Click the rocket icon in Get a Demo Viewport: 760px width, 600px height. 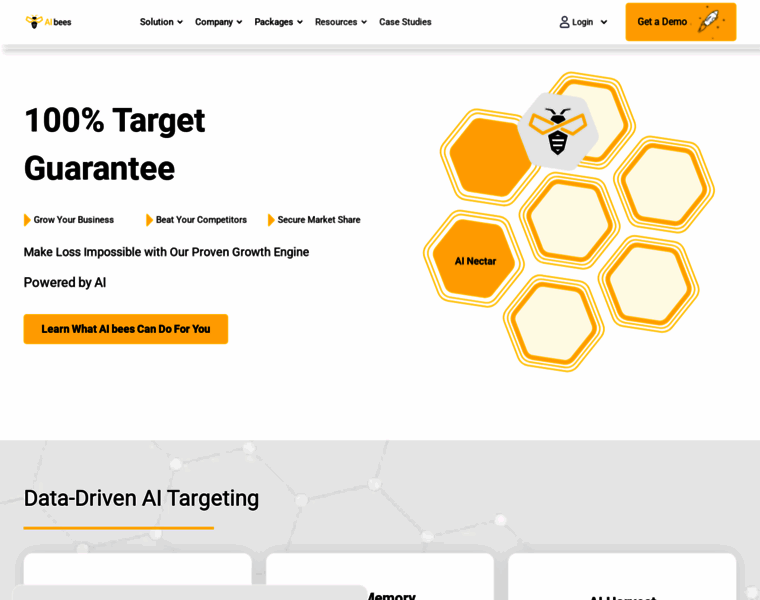[x=710, y=20]
